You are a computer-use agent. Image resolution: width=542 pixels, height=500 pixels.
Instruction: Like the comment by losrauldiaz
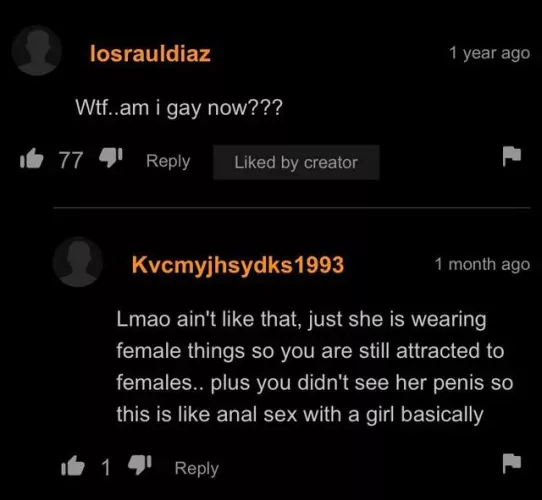pos(32,159)
